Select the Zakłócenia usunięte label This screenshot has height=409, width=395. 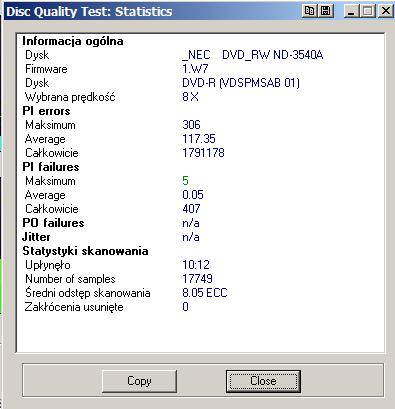(x=74, y=307)
